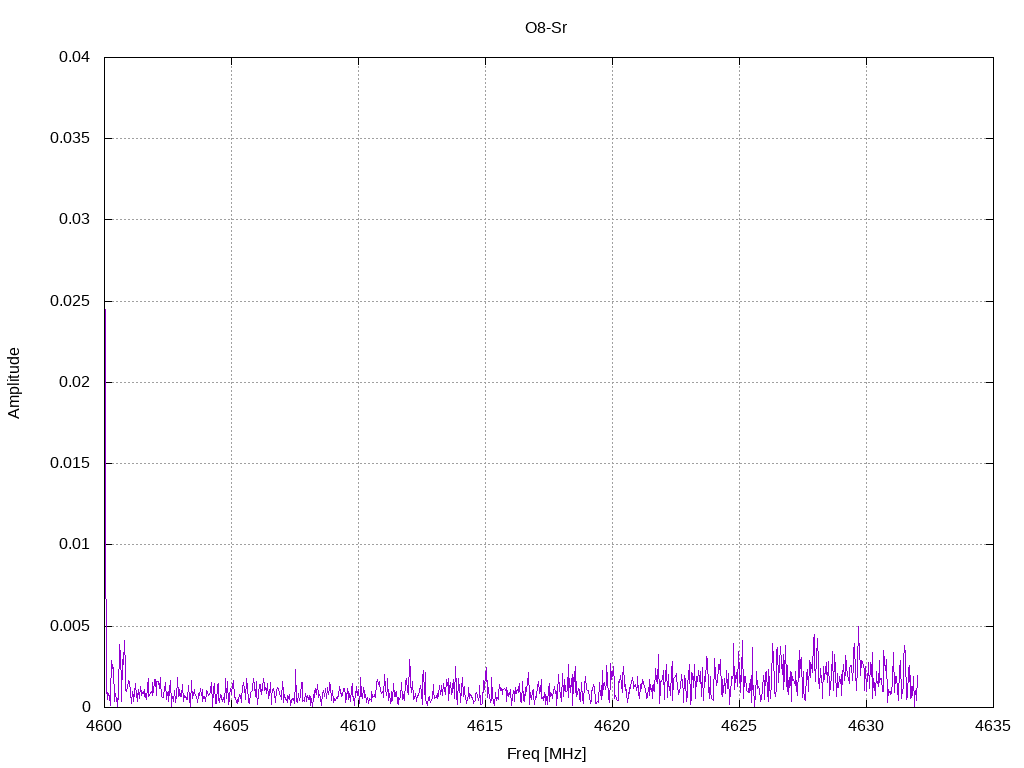The height and width of the screenshot is (768, 1024).
Task: Select the 0.005 y-axis tick label
Action: tap(71, 626)
